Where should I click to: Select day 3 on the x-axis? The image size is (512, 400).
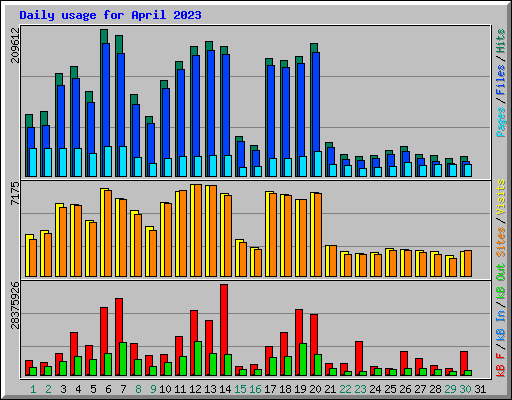coord(63,389)
